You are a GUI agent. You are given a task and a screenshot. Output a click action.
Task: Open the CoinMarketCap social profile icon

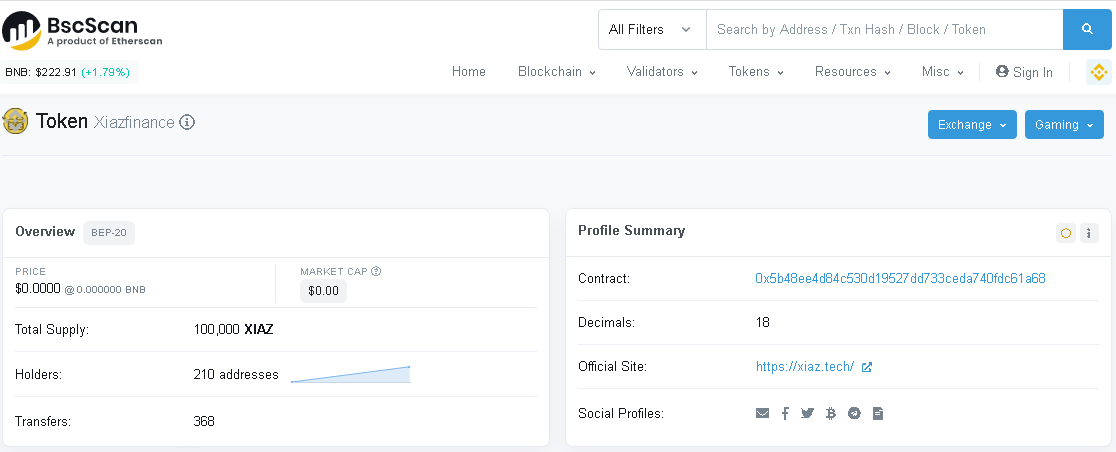point(854,413)
